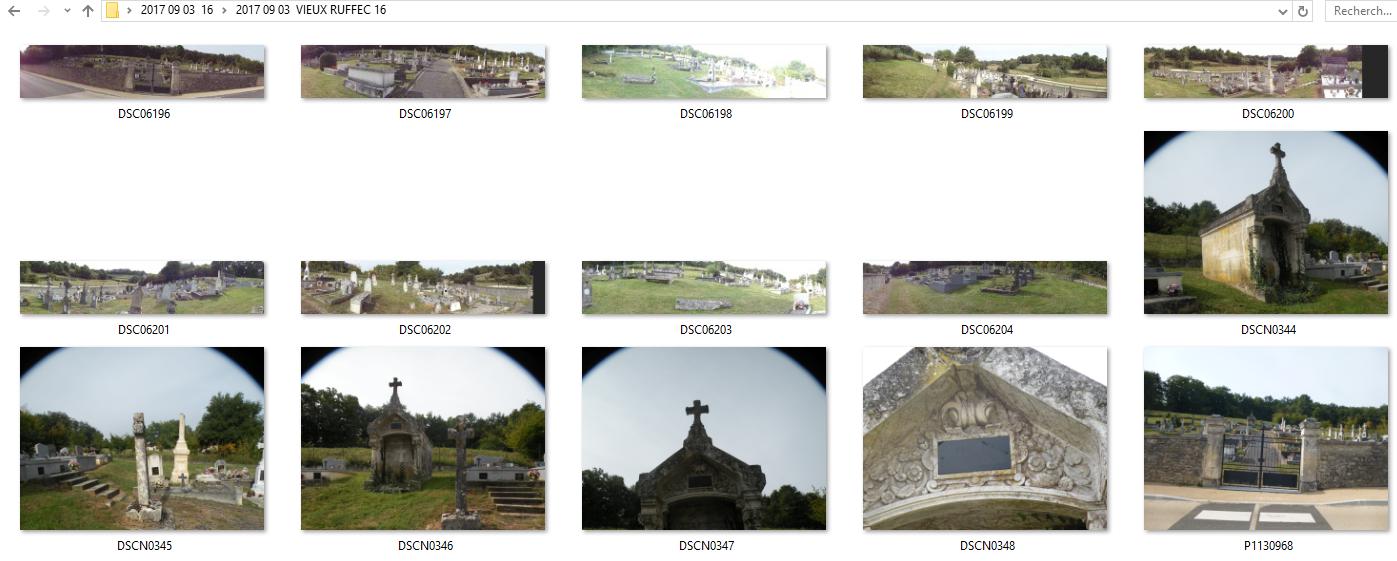Select P1130968 cemetery gate thumbnail

pyautogui.click(x=1266, y=438)
